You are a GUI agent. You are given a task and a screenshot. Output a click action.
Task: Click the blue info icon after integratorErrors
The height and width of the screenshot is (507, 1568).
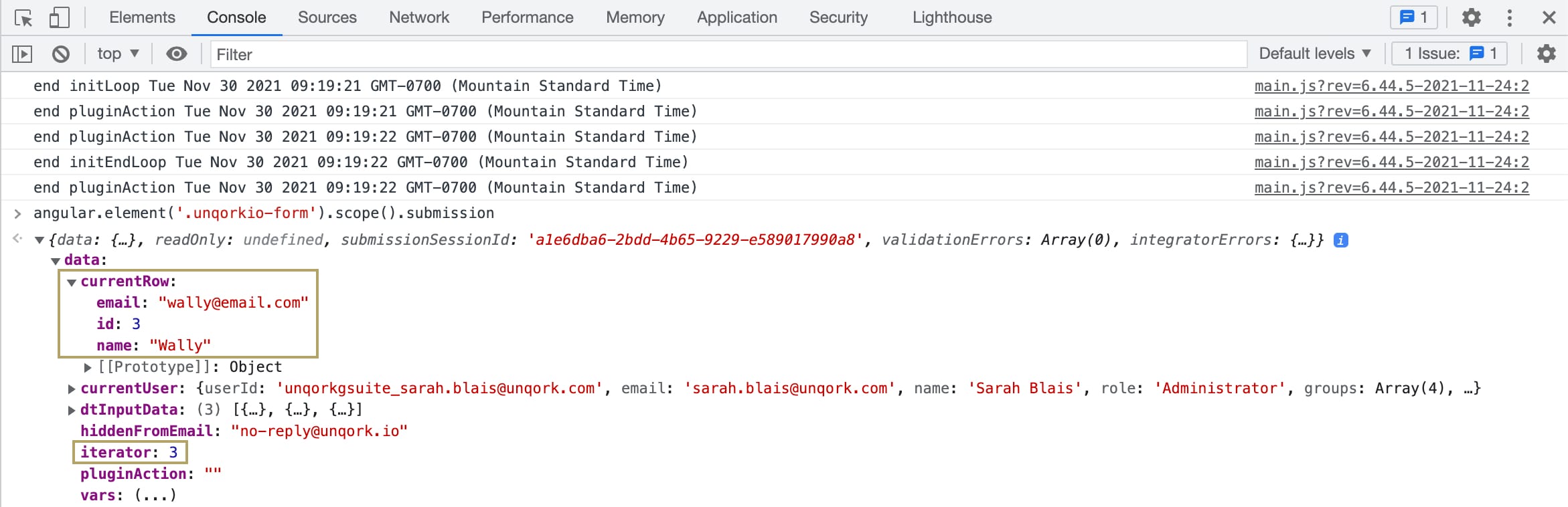(1341, 239)
